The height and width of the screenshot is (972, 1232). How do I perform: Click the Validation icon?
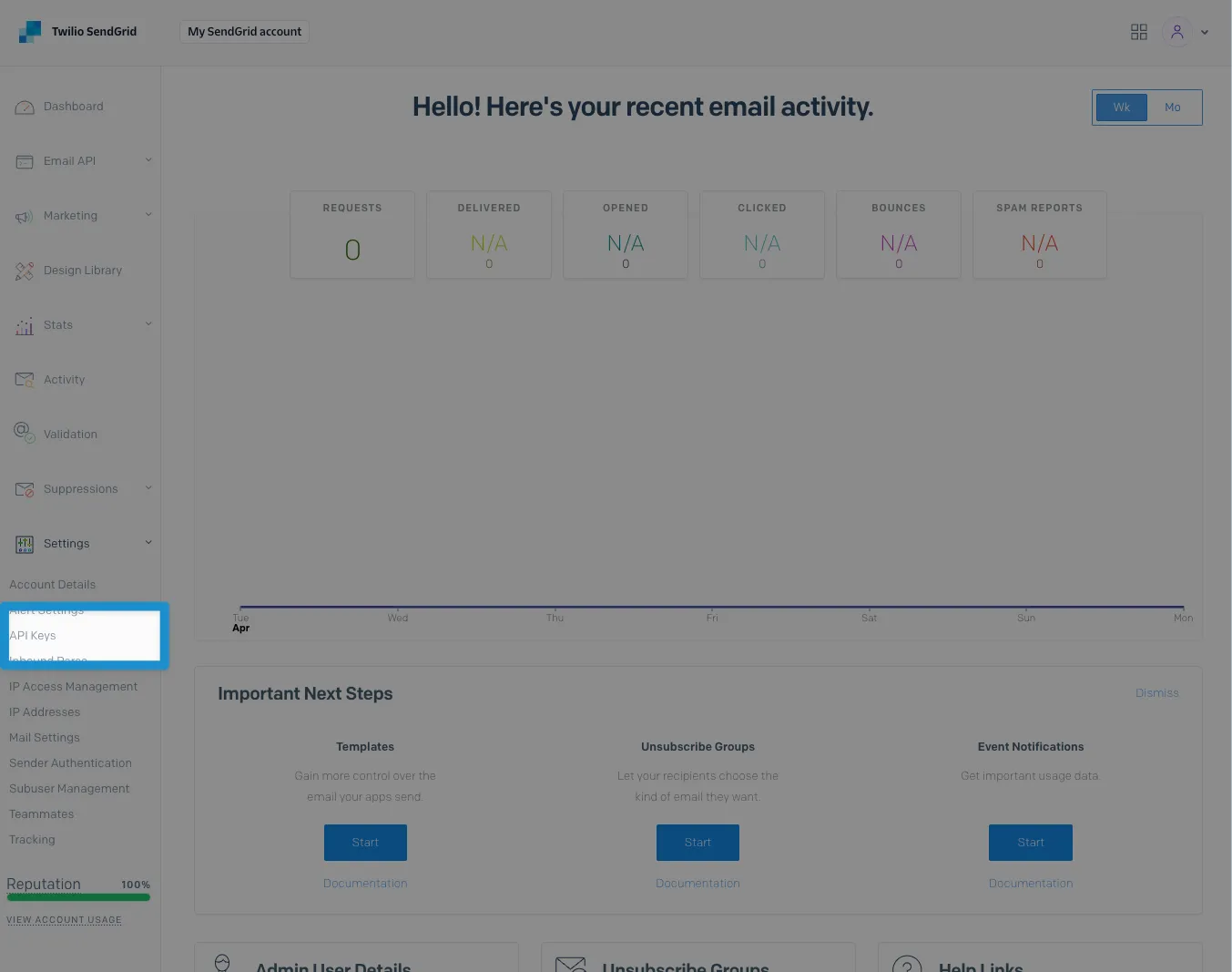pyautogui.click(x=25, y=433)
